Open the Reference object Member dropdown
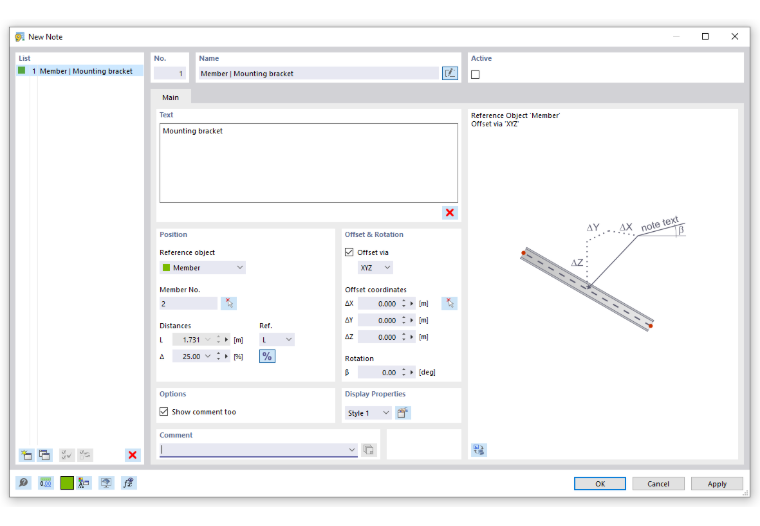Viewport: 760px width, 526px height. click(x=203, y=268)
